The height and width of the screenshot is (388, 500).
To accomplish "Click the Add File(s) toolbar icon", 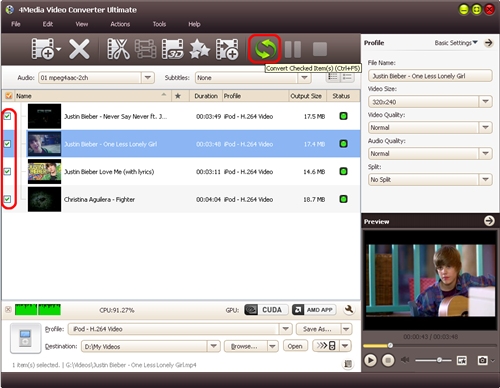I will [43, 49].
